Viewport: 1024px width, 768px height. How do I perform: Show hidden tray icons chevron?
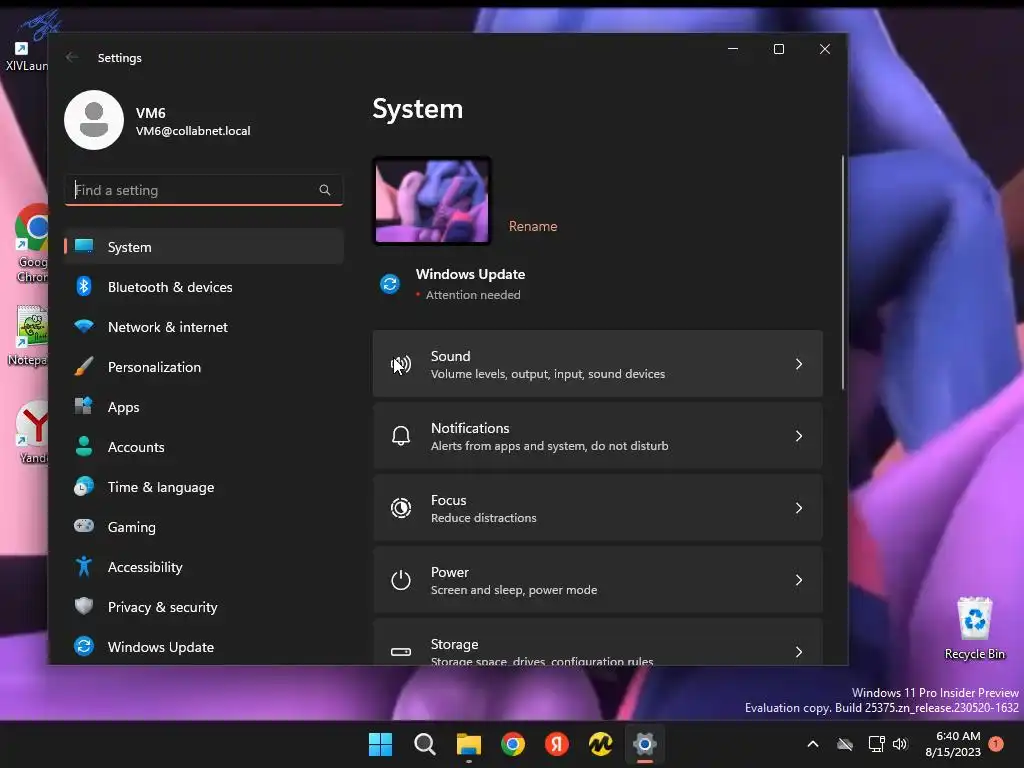[x=813, y=744]
